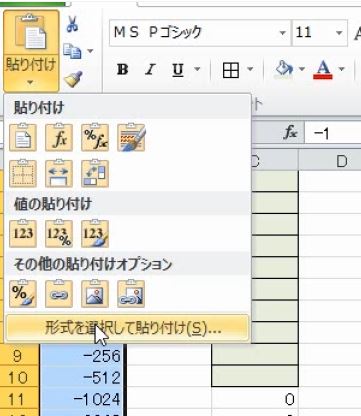Open the Underline style dropdown arrow
The height and width of the screenshot is (416, 361).
(197, 69)
